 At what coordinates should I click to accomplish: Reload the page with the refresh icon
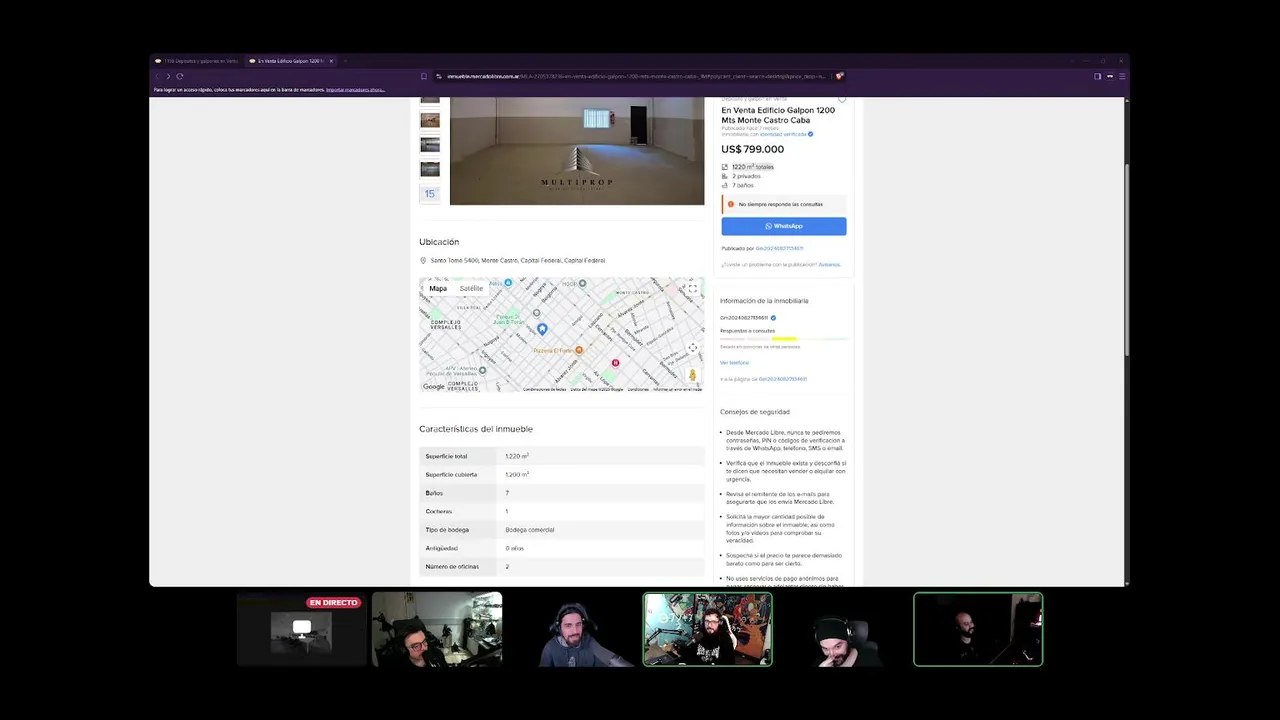click(180, 76)
